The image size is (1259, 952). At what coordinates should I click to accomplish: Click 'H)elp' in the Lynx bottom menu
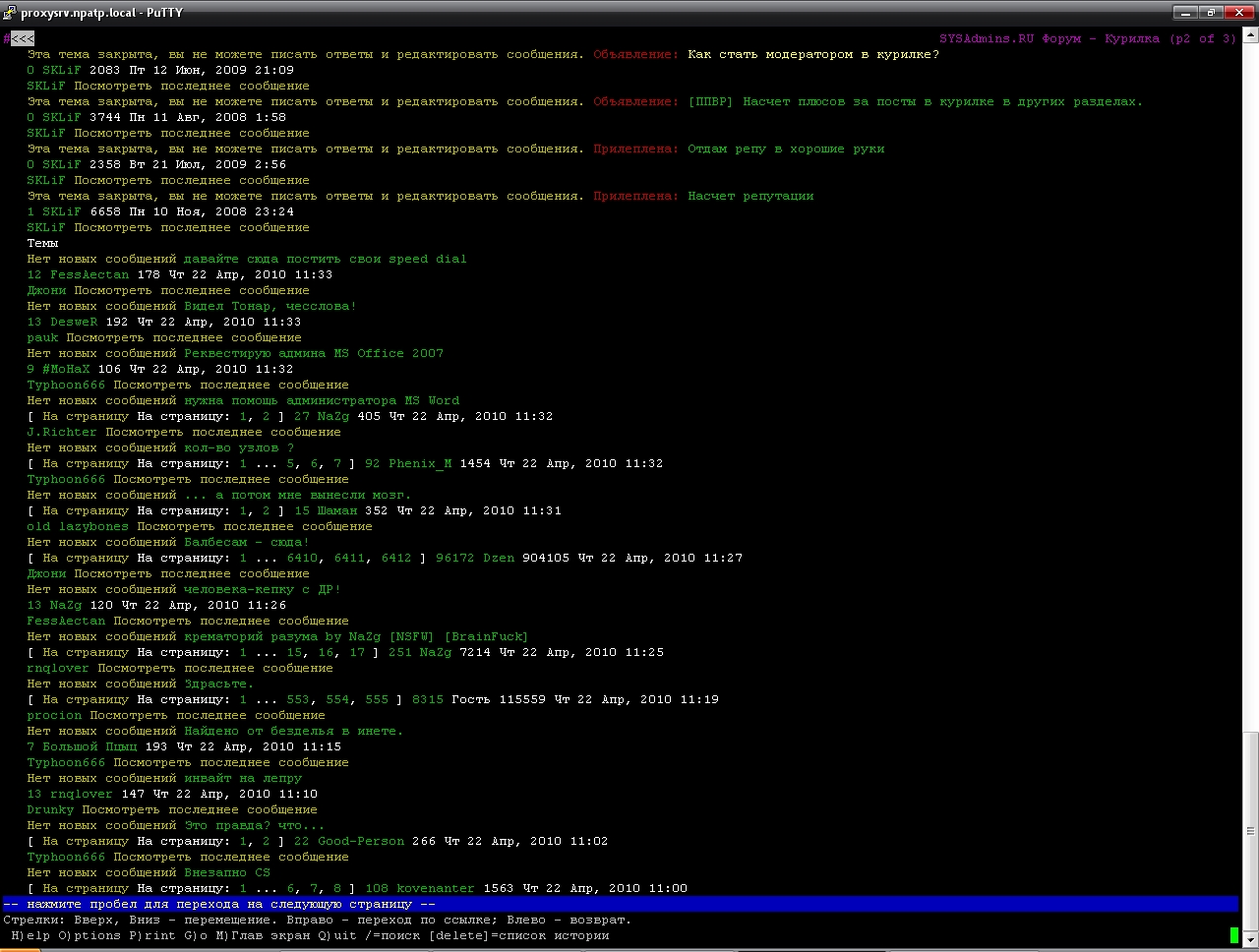30,935
